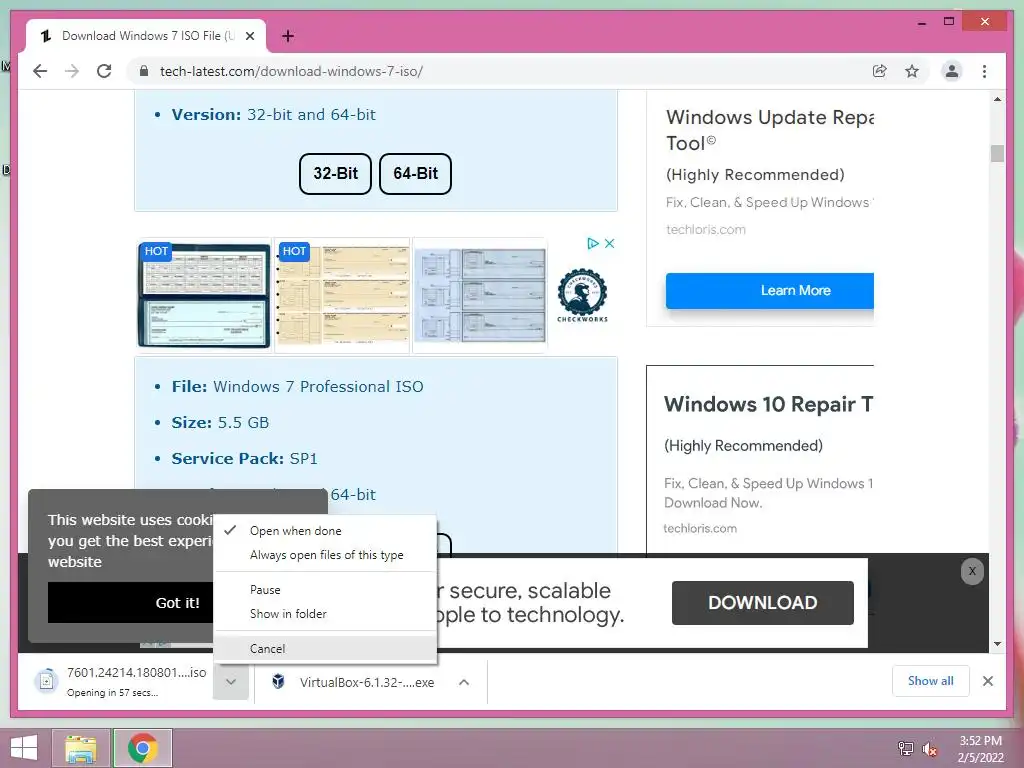This screenshot has width=1024, height=768.
Task: Click the scrollbar up arrow
Action: point(997,99)
